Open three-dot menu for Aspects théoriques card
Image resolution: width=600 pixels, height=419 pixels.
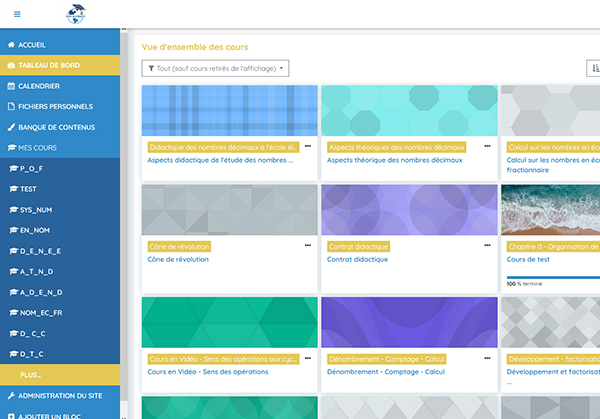(x=487, y=146)
